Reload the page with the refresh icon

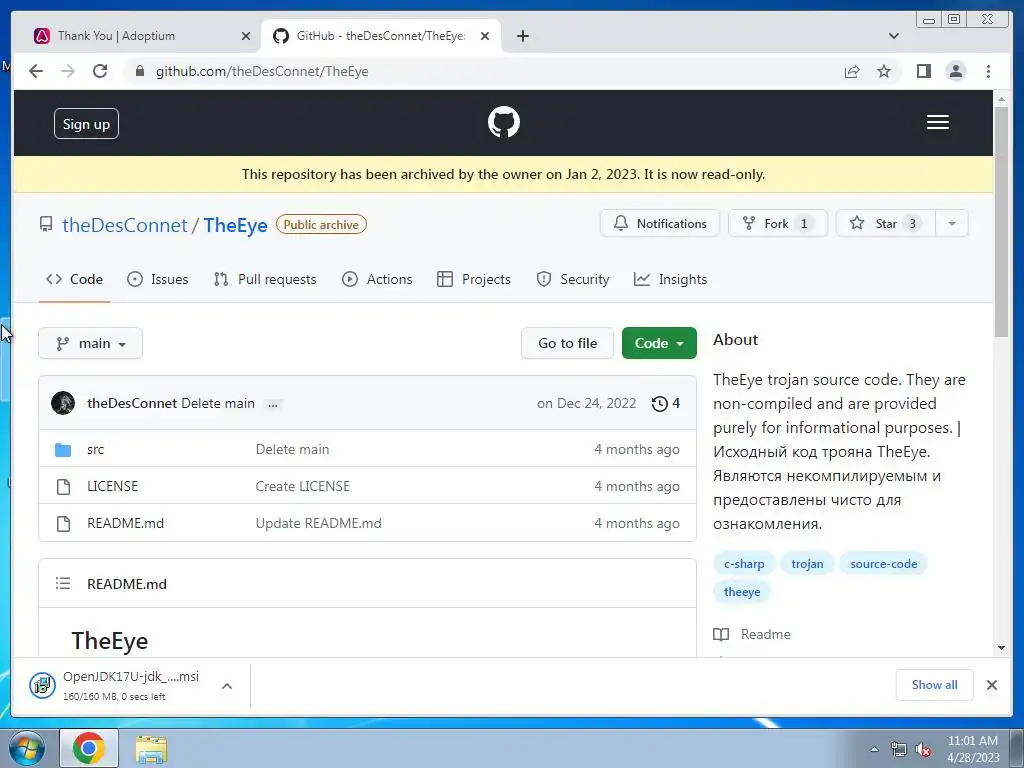pyautogui.click(x=100, y=71)
